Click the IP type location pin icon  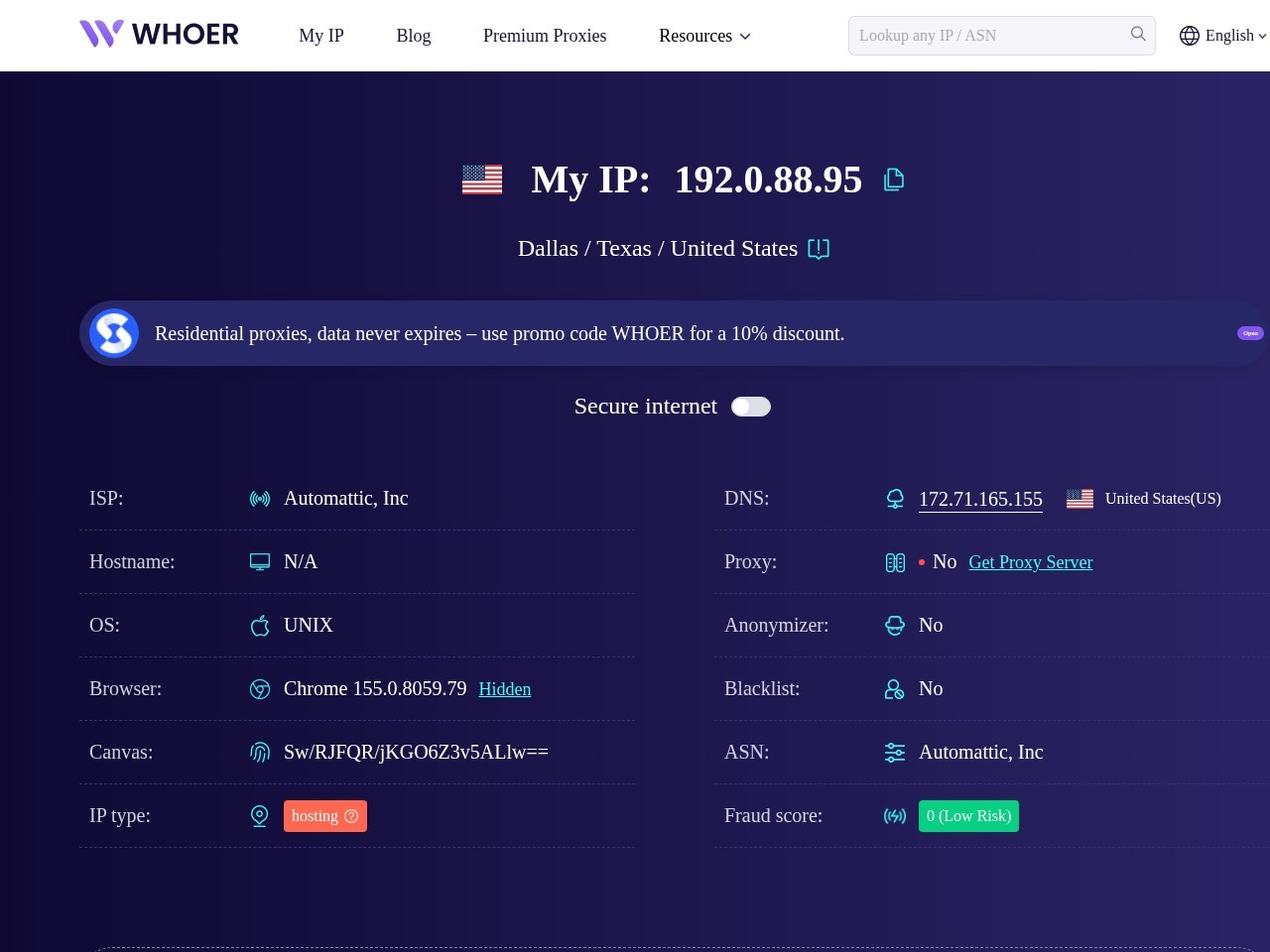tap(260, 816)
